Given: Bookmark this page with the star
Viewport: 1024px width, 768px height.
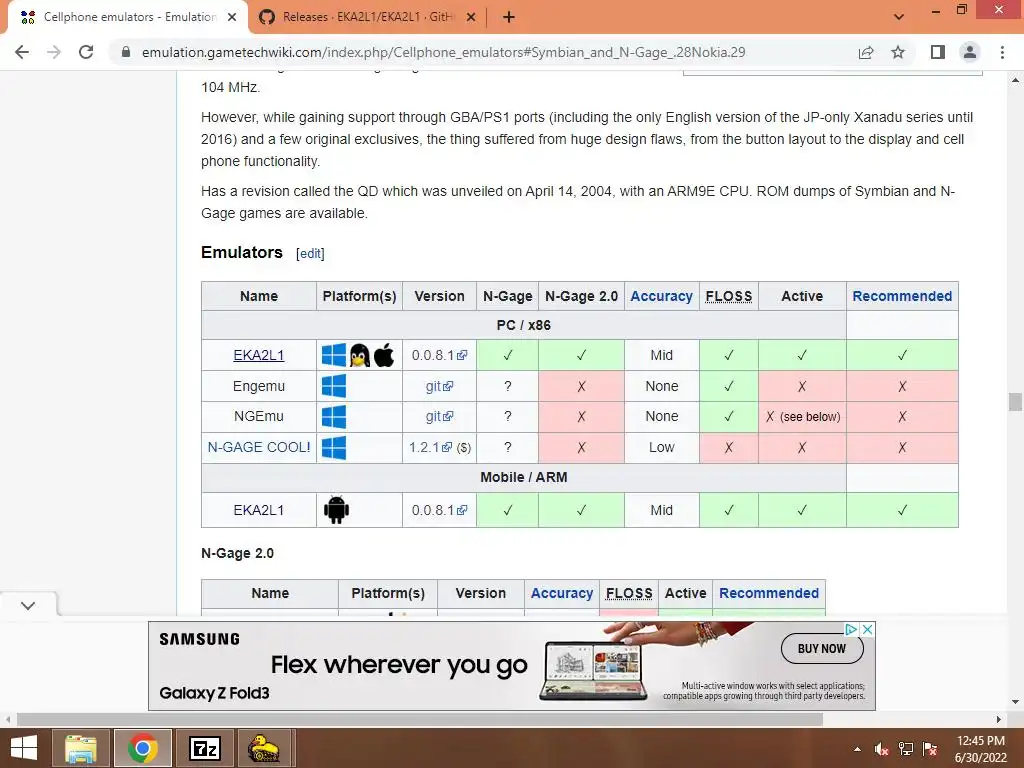Looking at the screenshot, I should tap(898, 52).
